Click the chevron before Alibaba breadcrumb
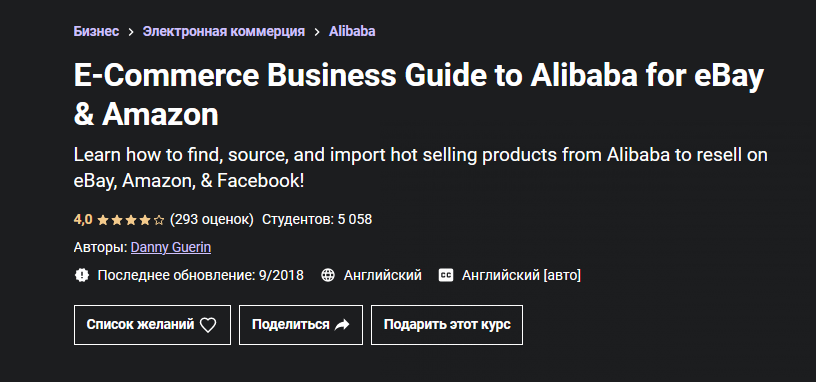 coord(317,32)
